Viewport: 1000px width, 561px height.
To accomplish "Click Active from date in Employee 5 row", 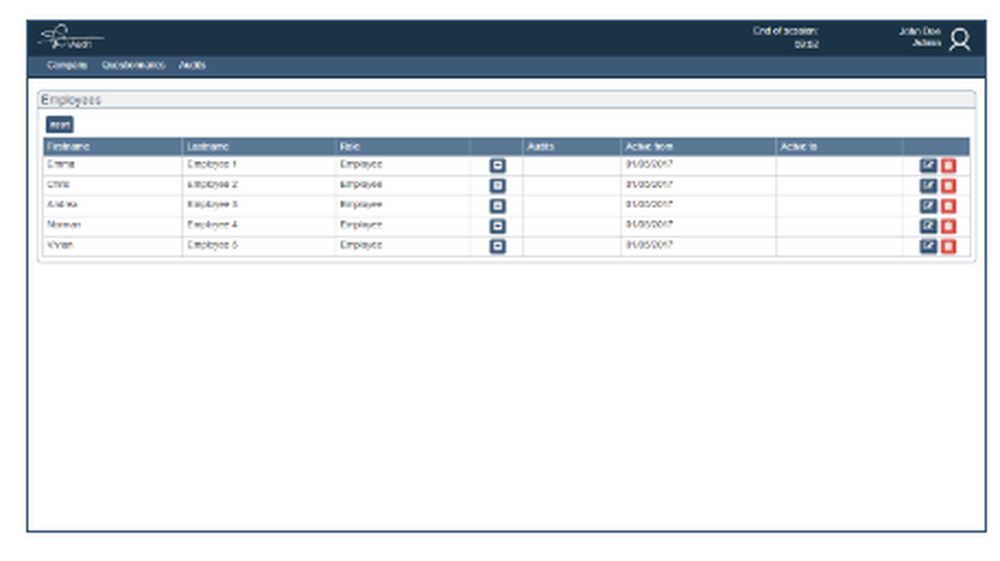I will [x=649, y=245].
